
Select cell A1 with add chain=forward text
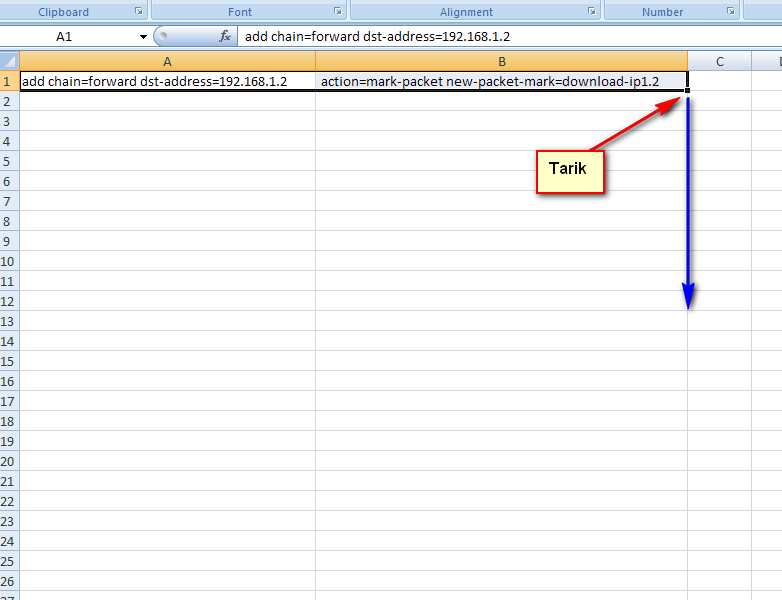tap(168, 81)
